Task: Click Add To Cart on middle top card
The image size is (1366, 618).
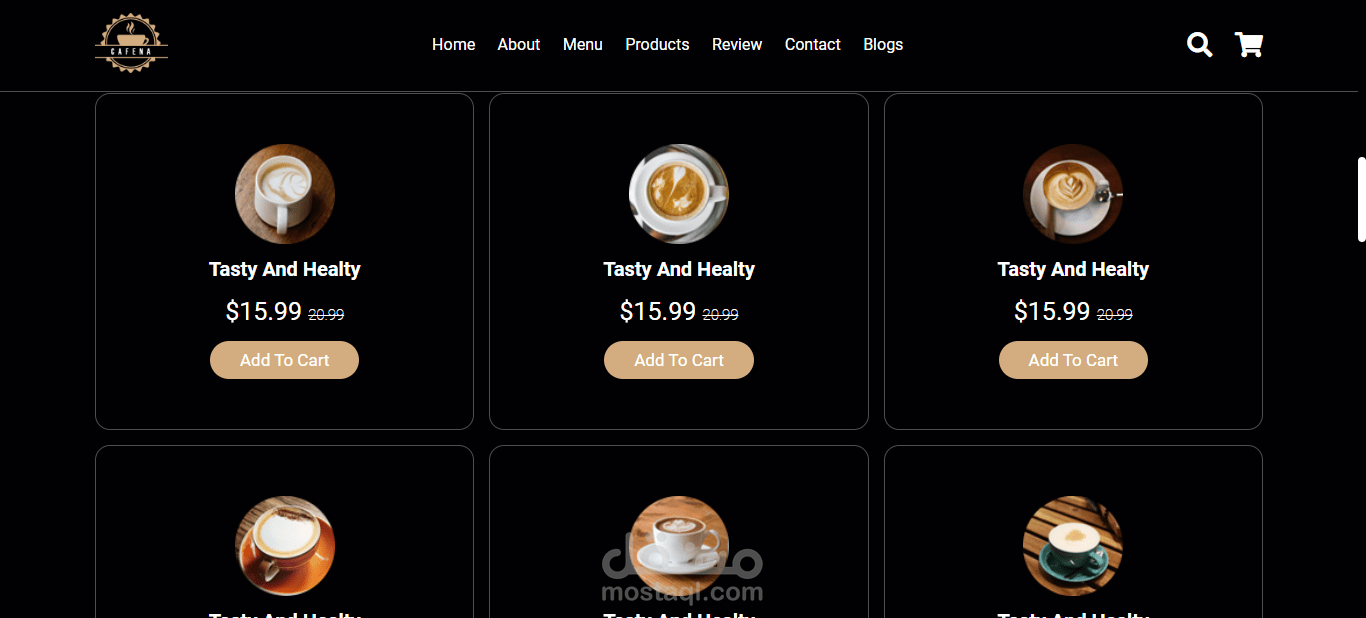Action: pos(679,360)
